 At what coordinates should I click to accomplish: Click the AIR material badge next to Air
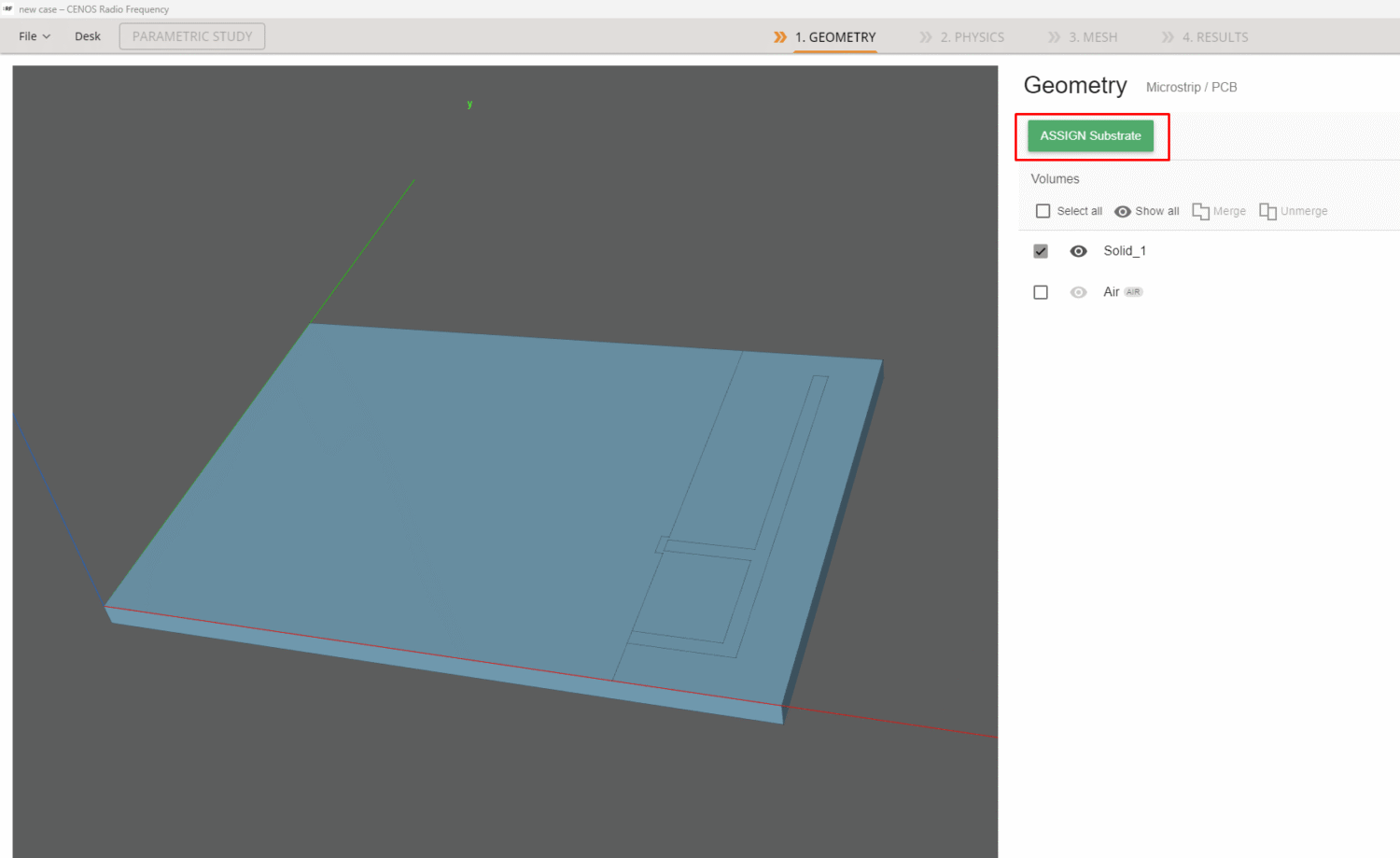(x=1133, y=291)
